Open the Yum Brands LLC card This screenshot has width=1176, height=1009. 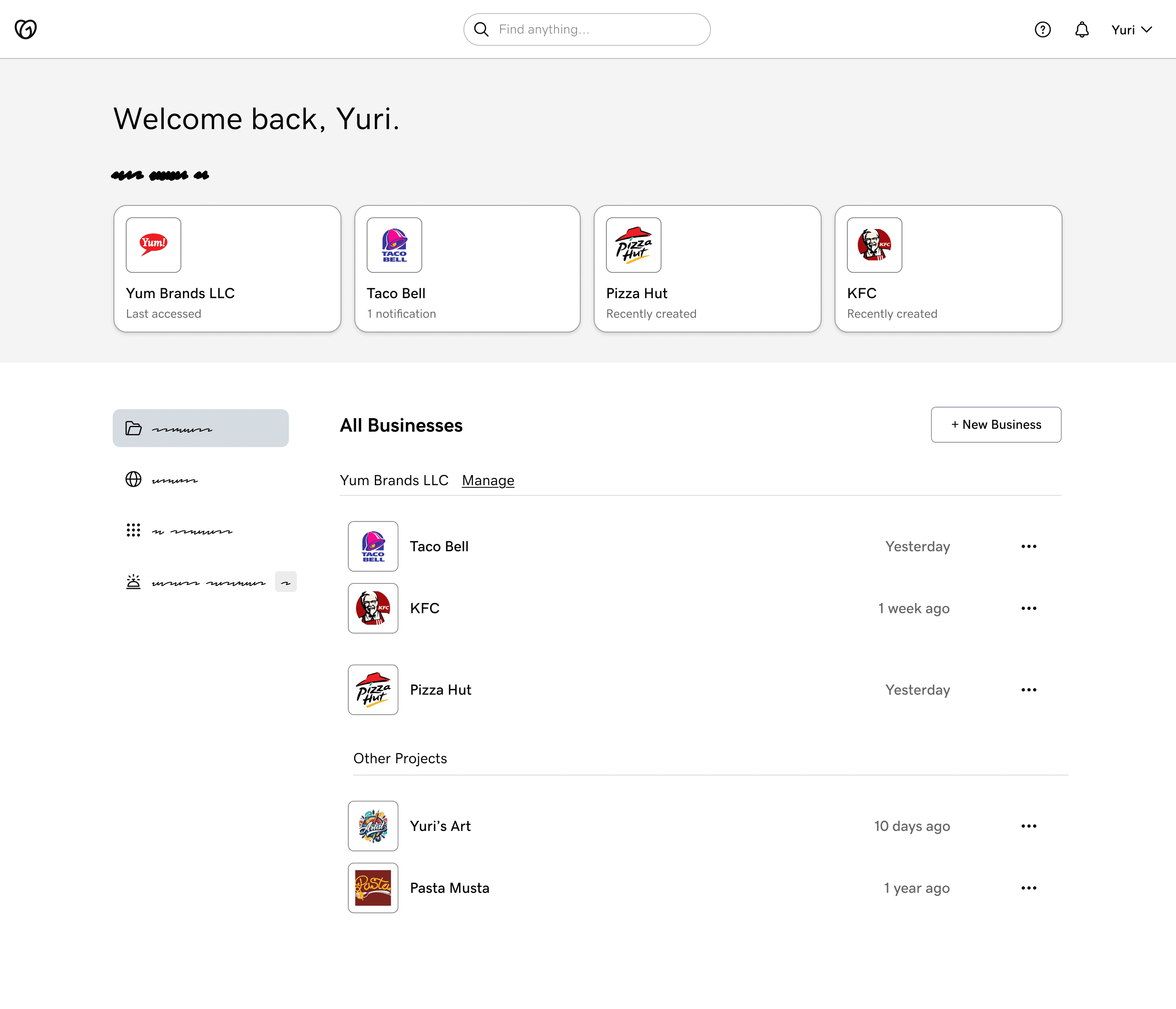227,269
